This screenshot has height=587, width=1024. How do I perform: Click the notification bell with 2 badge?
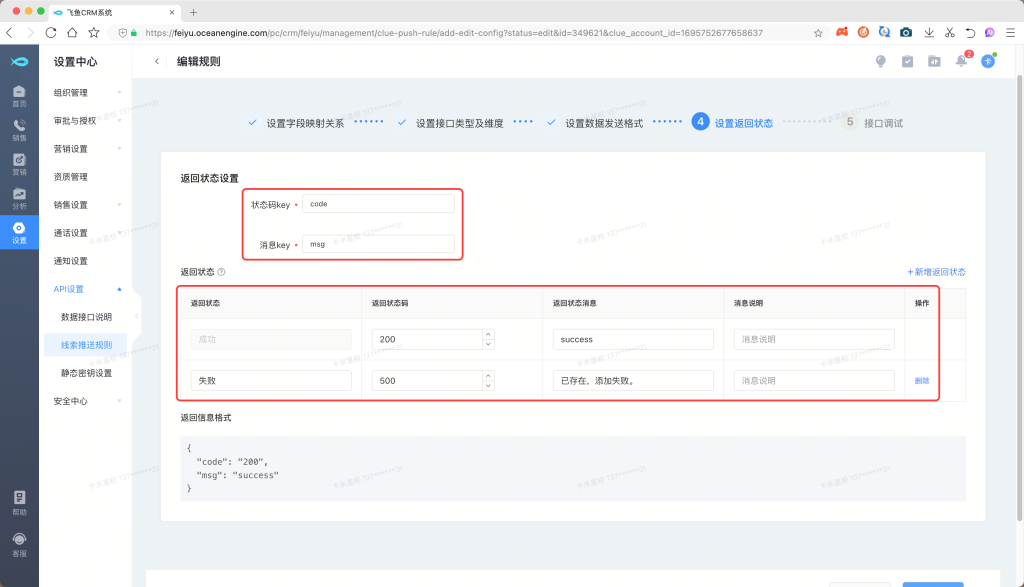(961, 61)
